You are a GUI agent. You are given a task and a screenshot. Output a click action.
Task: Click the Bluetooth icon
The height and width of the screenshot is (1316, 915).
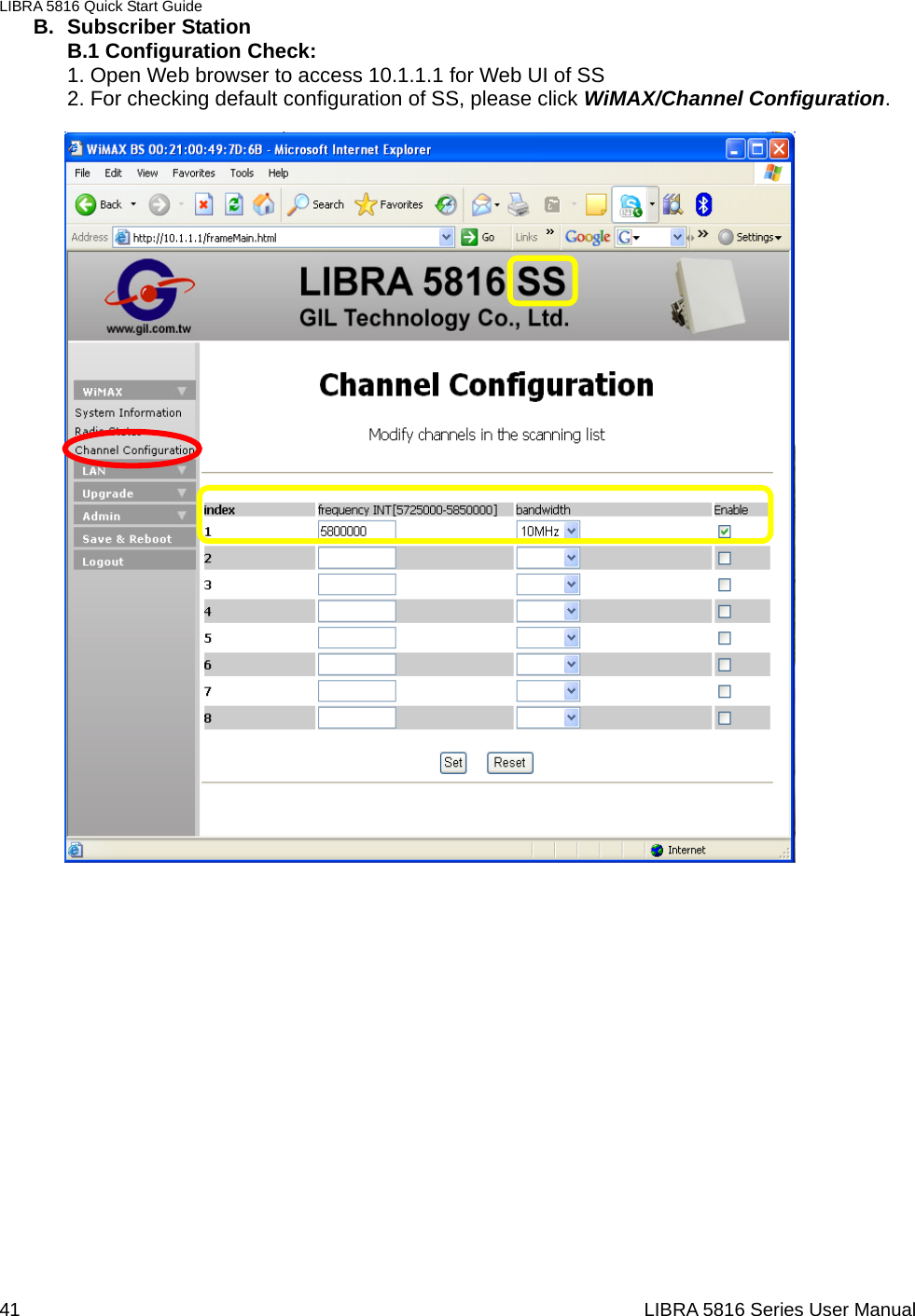(703, 204)
